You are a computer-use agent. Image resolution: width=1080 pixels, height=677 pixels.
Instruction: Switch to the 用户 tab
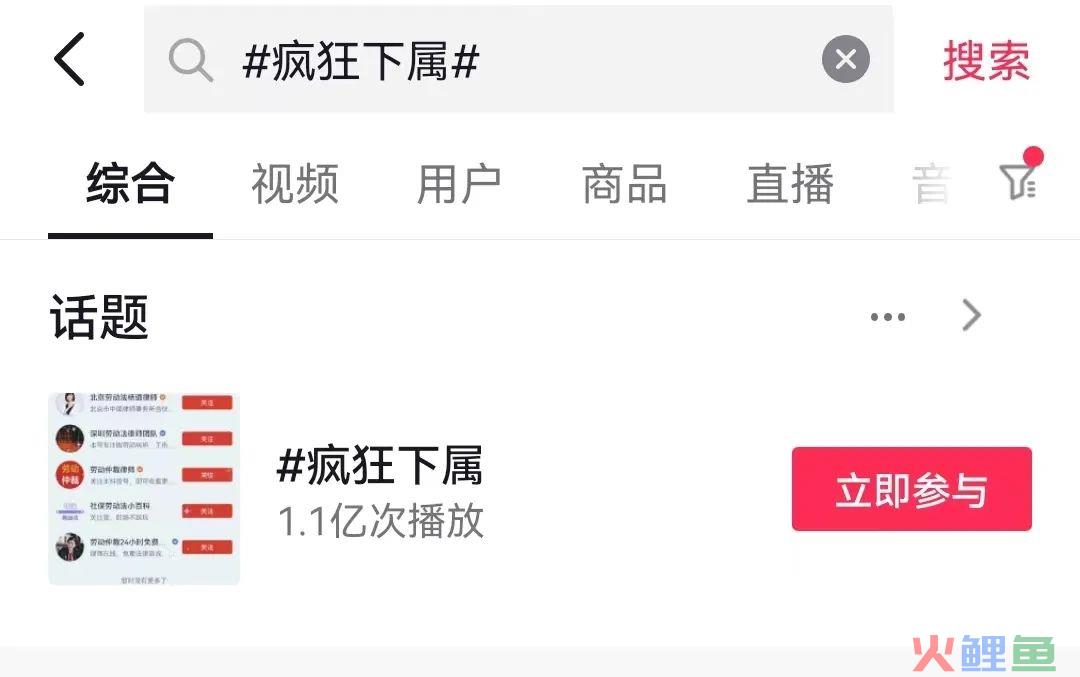click(459, 184)
